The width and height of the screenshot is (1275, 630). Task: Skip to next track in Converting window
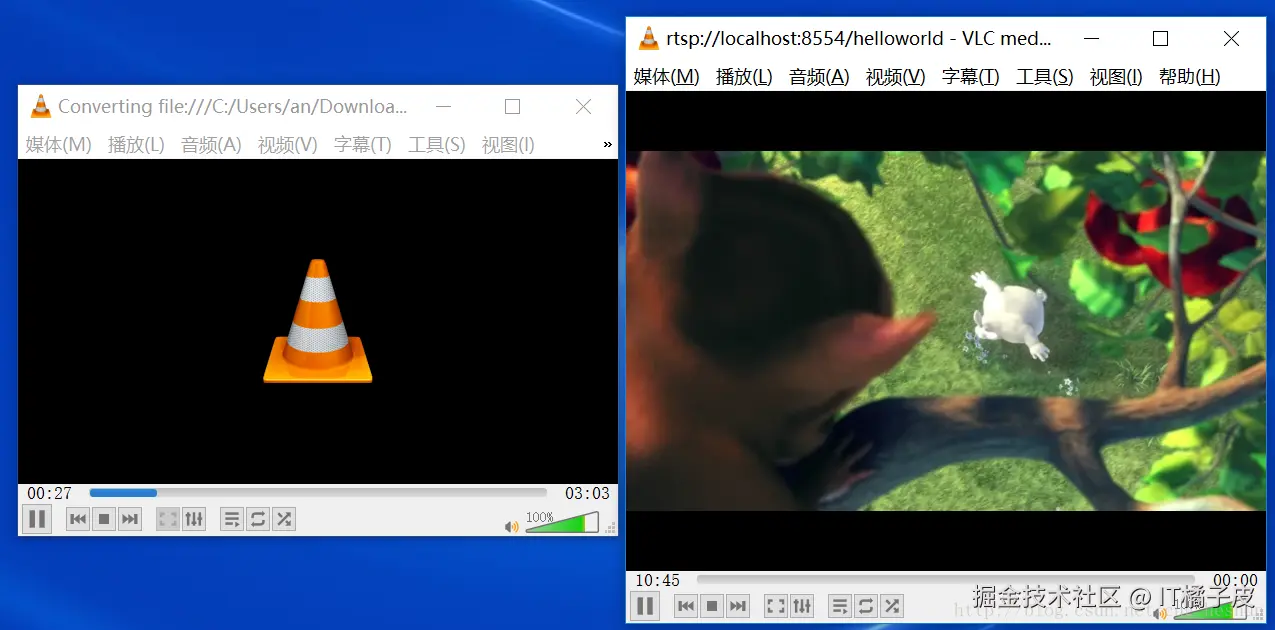130,519
